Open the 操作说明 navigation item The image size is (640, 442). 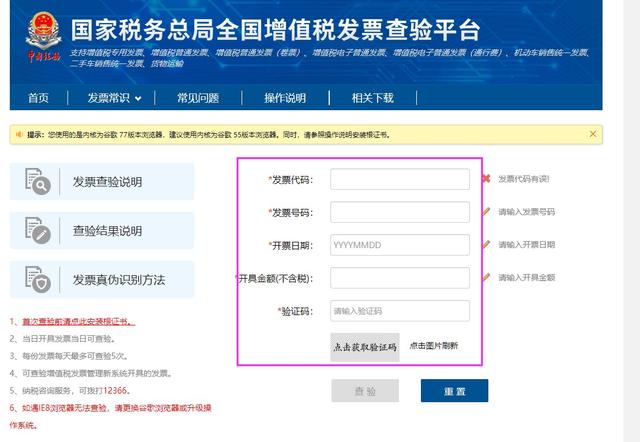coord(285,98)
